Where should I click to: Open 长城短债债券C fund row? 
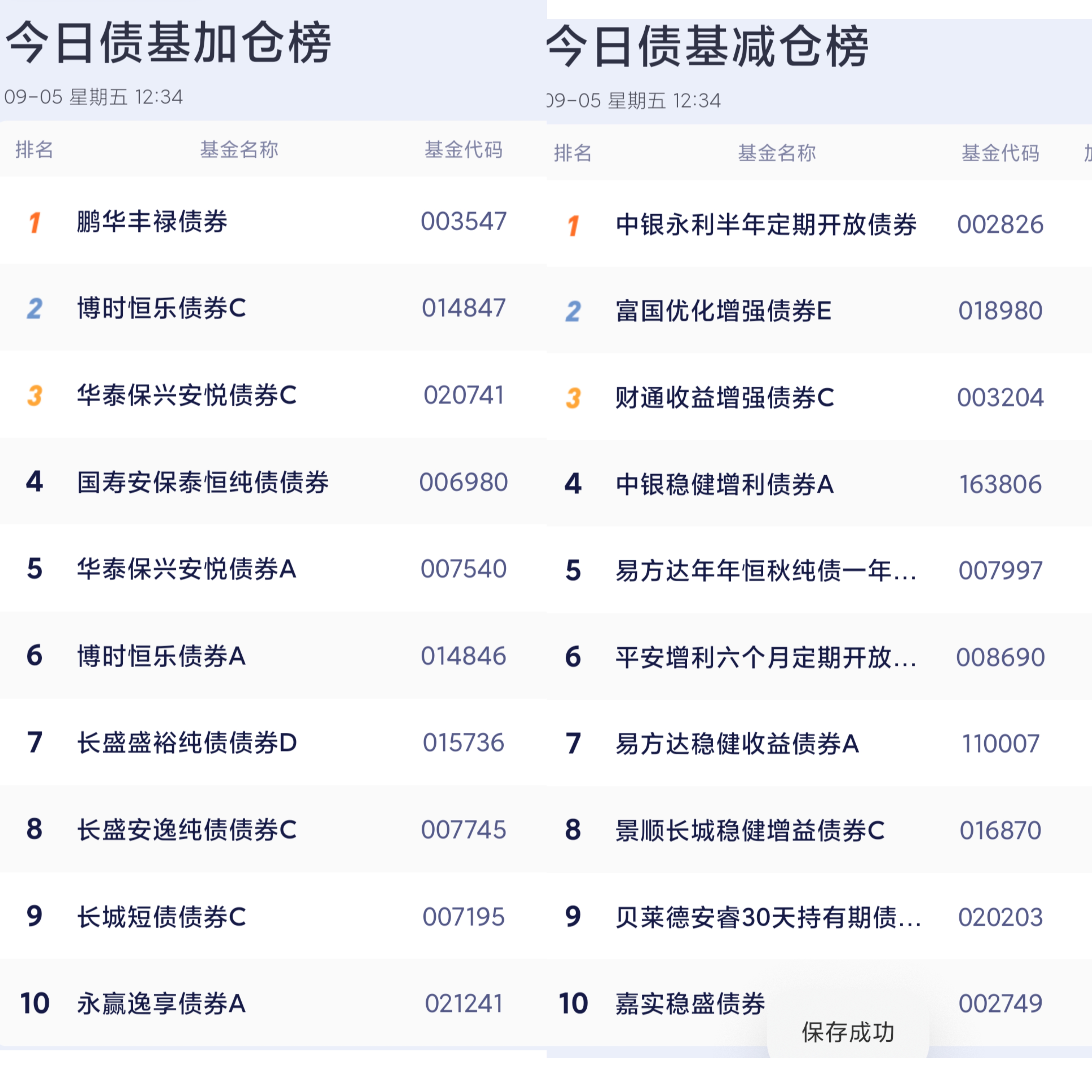pyautogui.click(x=273, y=916)
